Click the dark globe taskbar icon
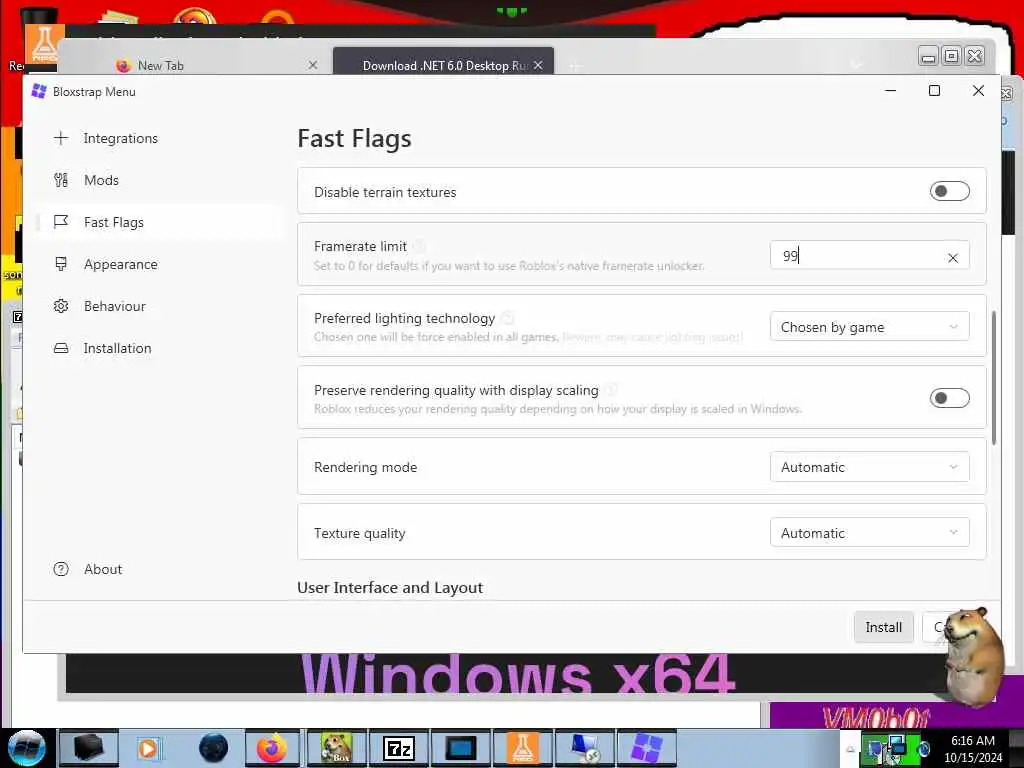The width and height of the screenshot is (1024, 768). (214, 748)
